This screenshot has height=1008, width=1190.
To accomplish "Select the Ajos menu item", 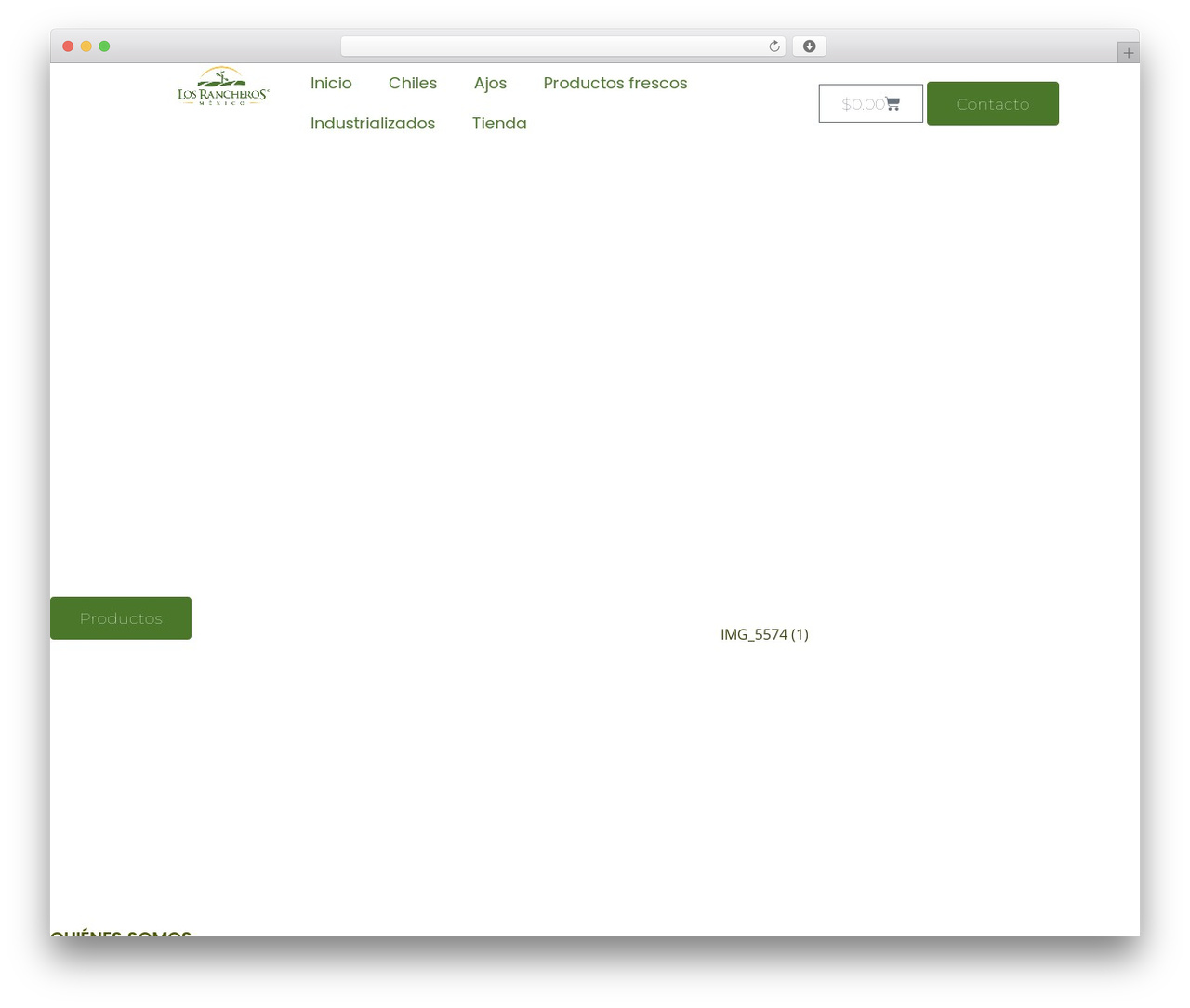I will 490,83.
